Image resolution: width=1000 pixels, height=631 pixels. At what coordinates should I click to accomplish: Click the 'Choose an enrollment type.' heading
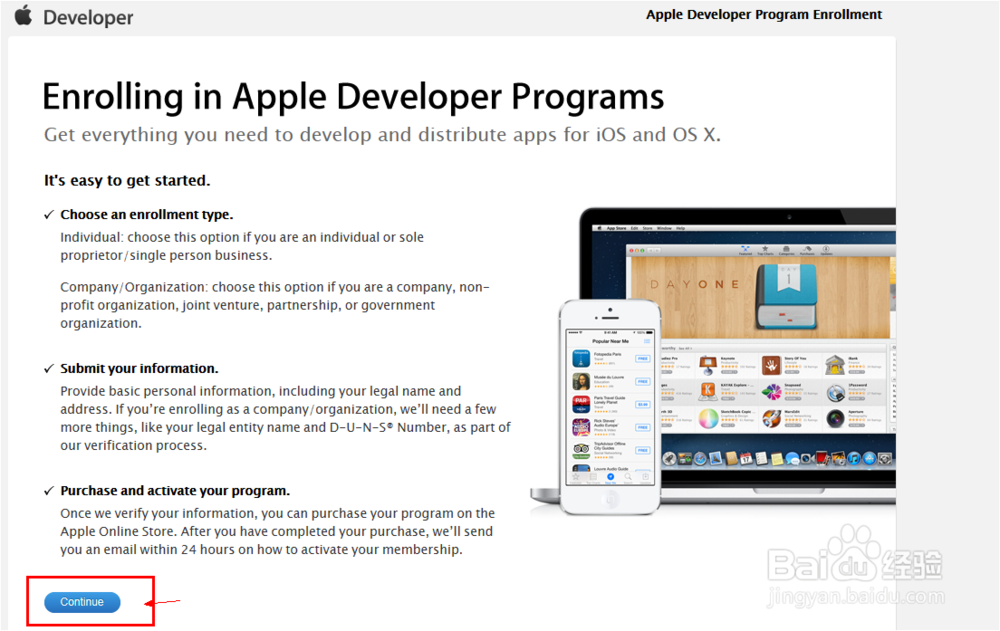pos(147,214)
